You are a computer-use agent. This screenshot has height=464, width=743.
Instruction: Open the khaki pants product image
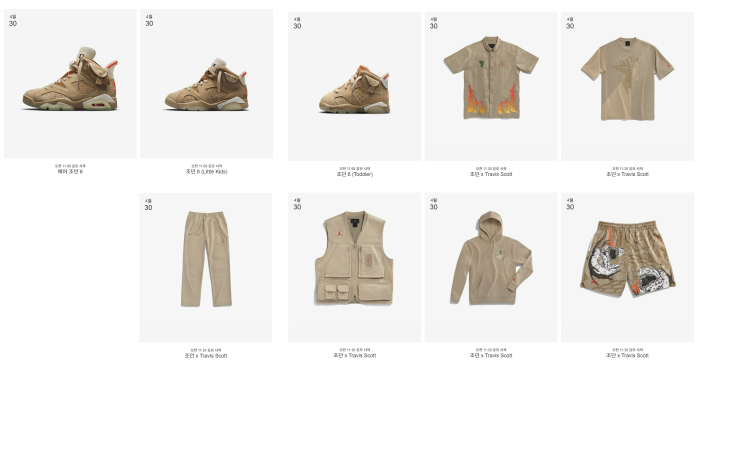pos(206,268)
